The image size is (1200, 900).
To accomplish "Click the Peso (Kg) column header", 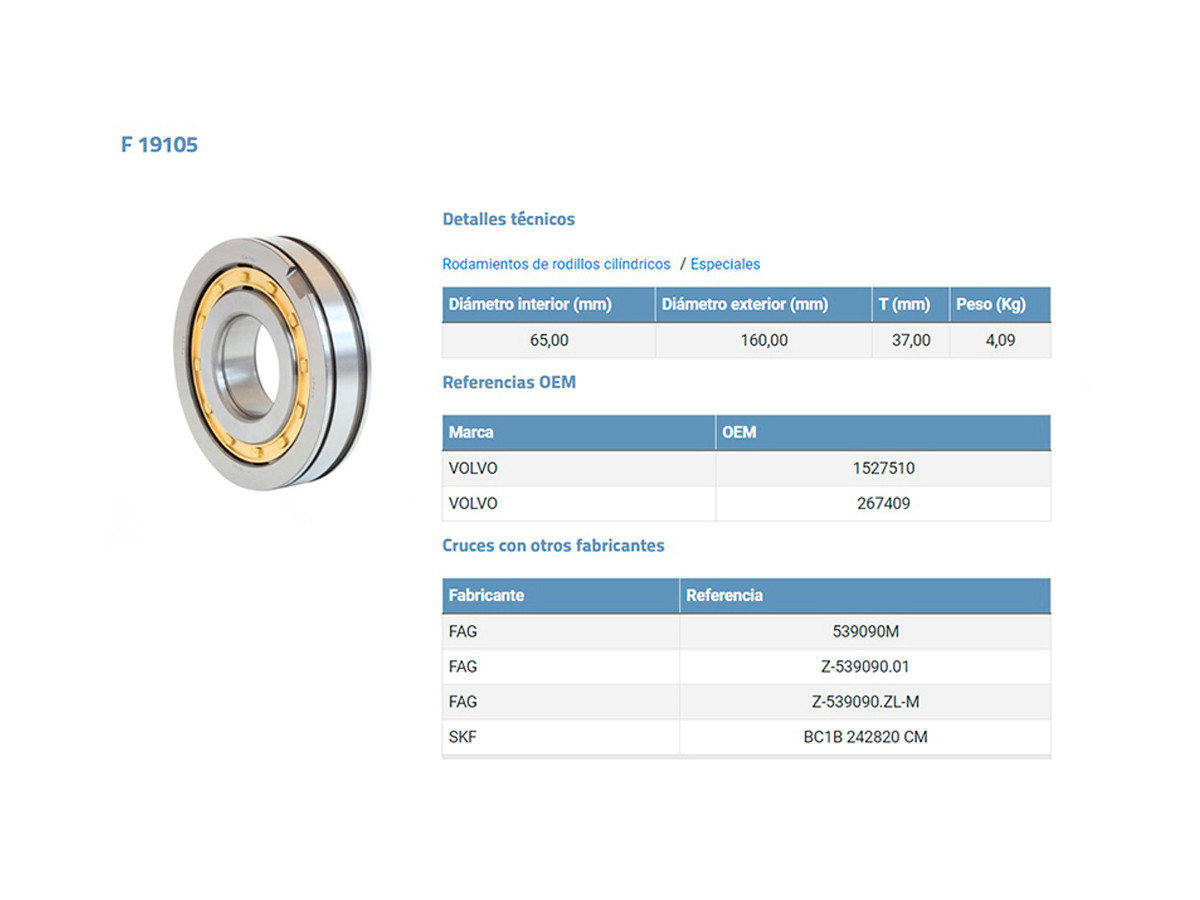I will [x=990, y=304].
